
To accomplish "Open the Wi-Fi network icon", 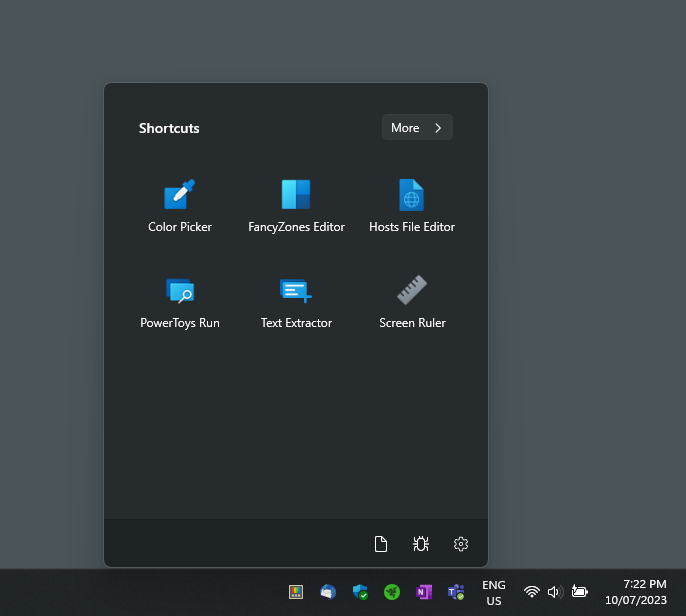I will click(x=532, y=592).
